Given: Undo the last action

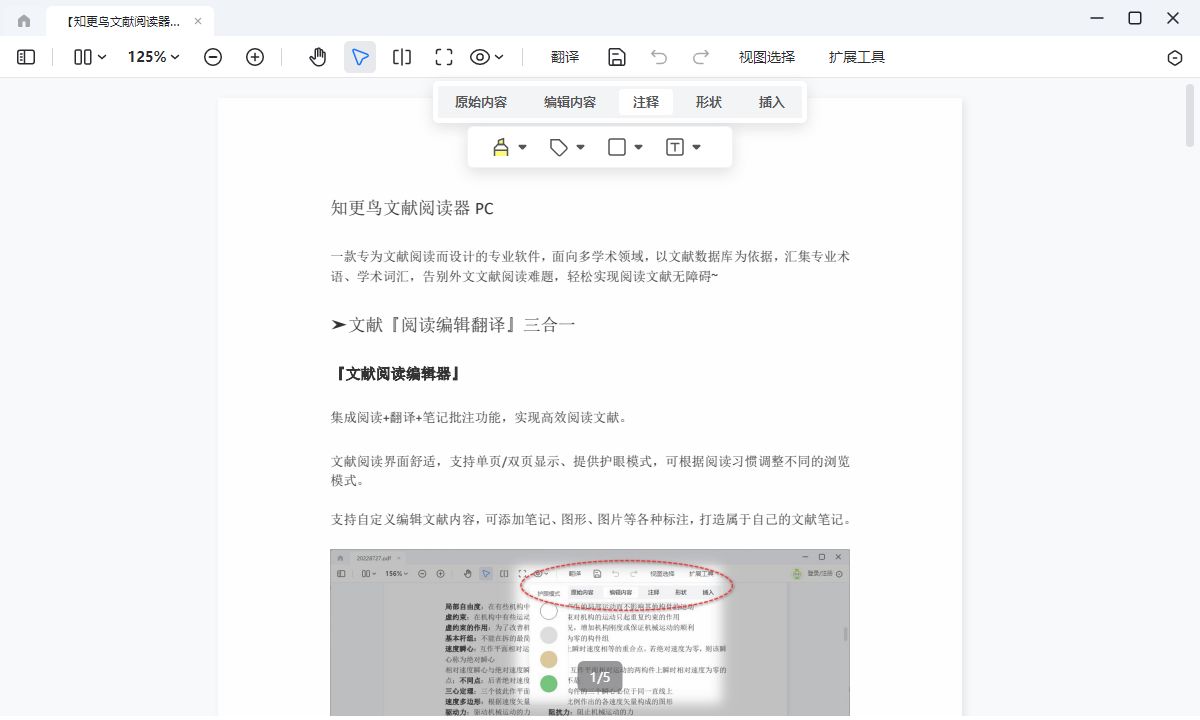Looking at the screenshot, I should [659, 57].
